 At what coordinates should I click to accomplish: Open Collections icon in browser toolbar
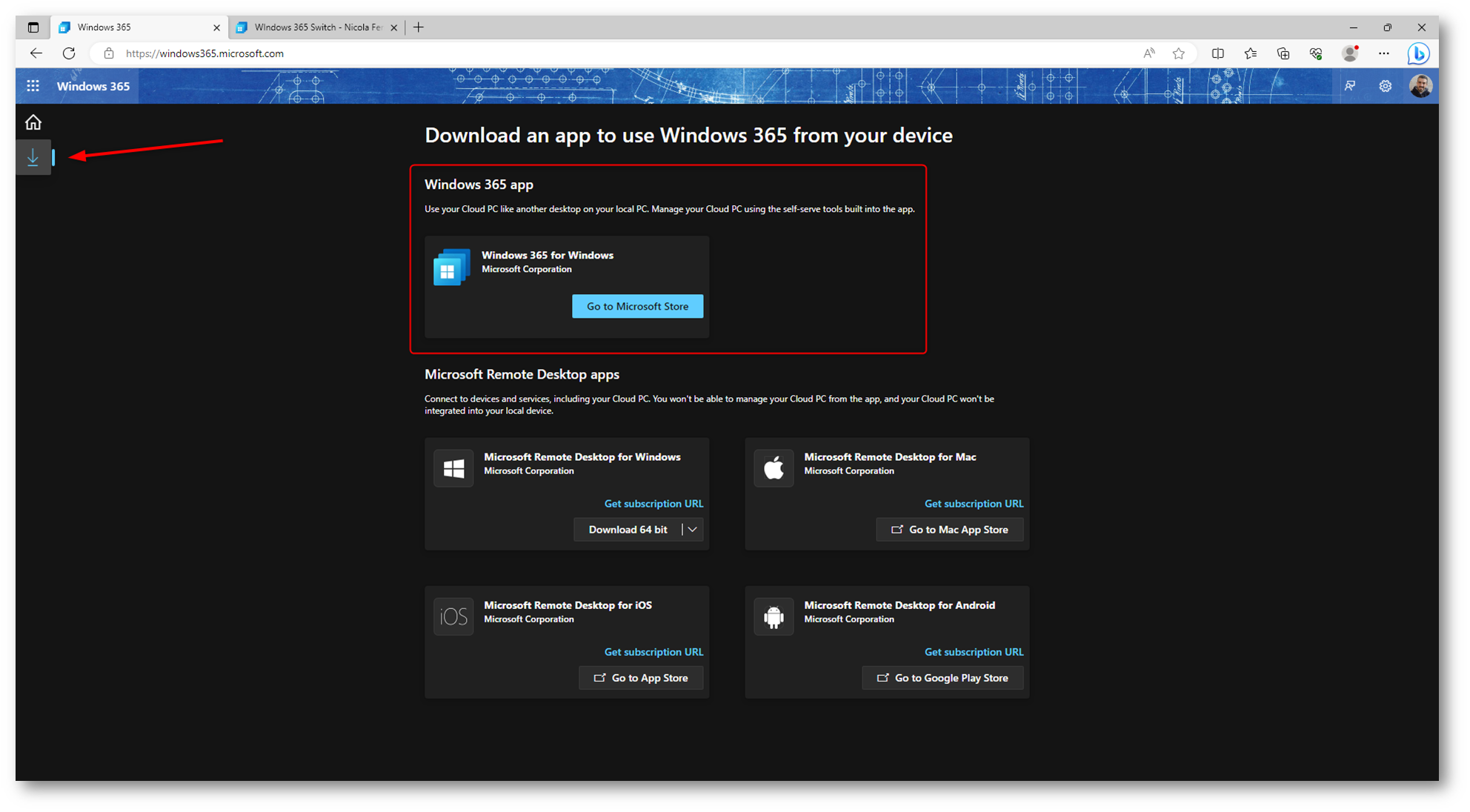tap(1283, 53)
